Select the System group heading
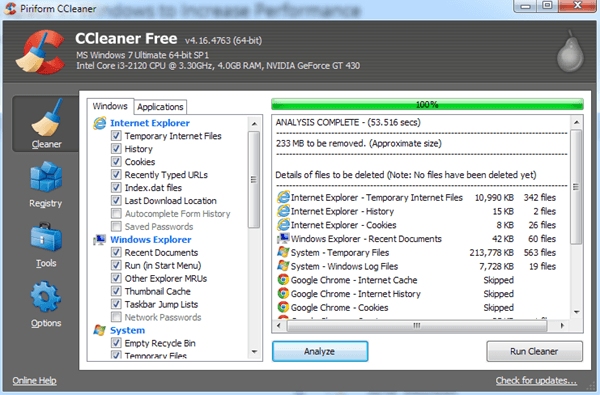The width and height of the screenshot is (600, 395). tap(127, 330)
